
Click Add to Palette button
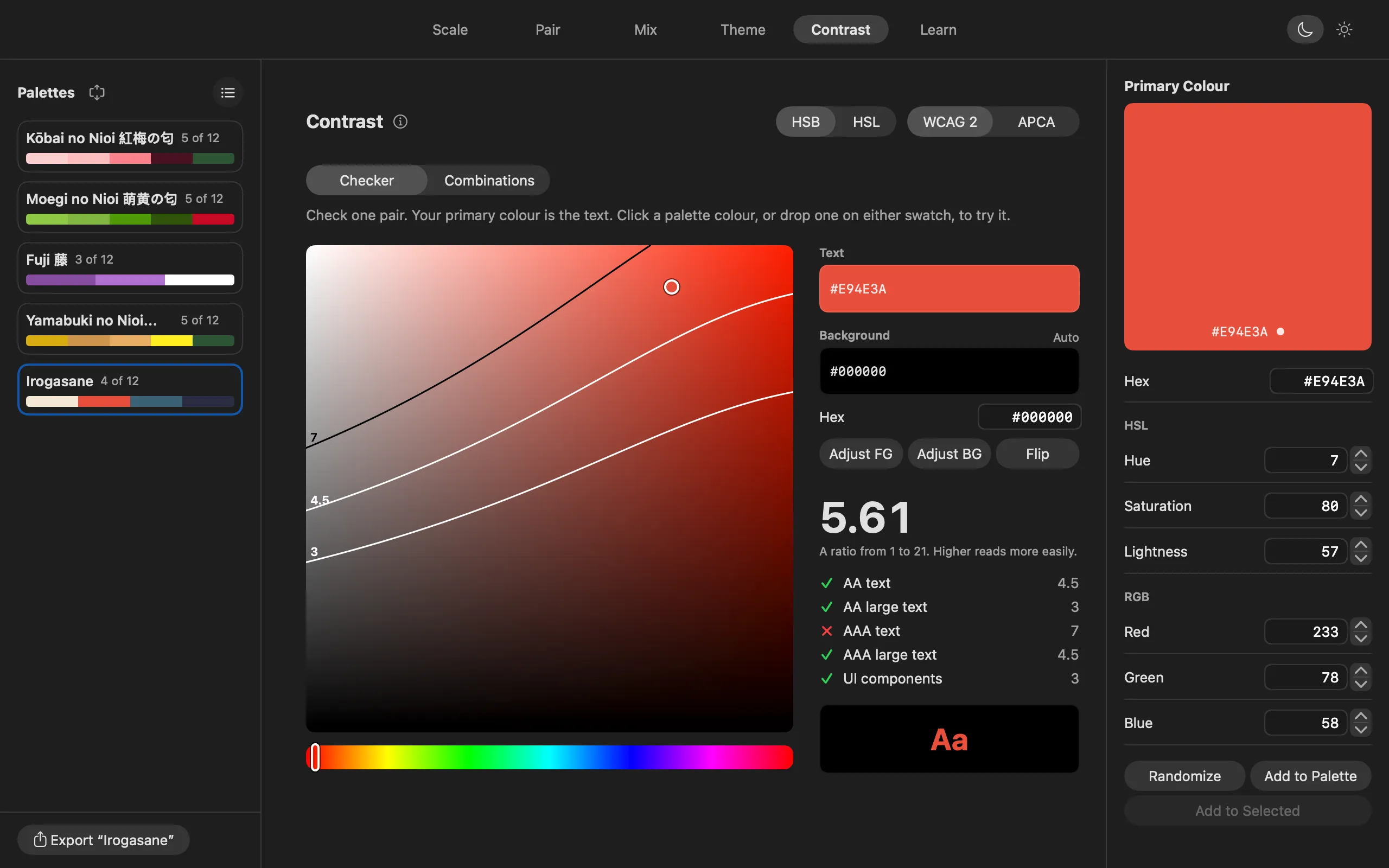(x=1310, y=776)
